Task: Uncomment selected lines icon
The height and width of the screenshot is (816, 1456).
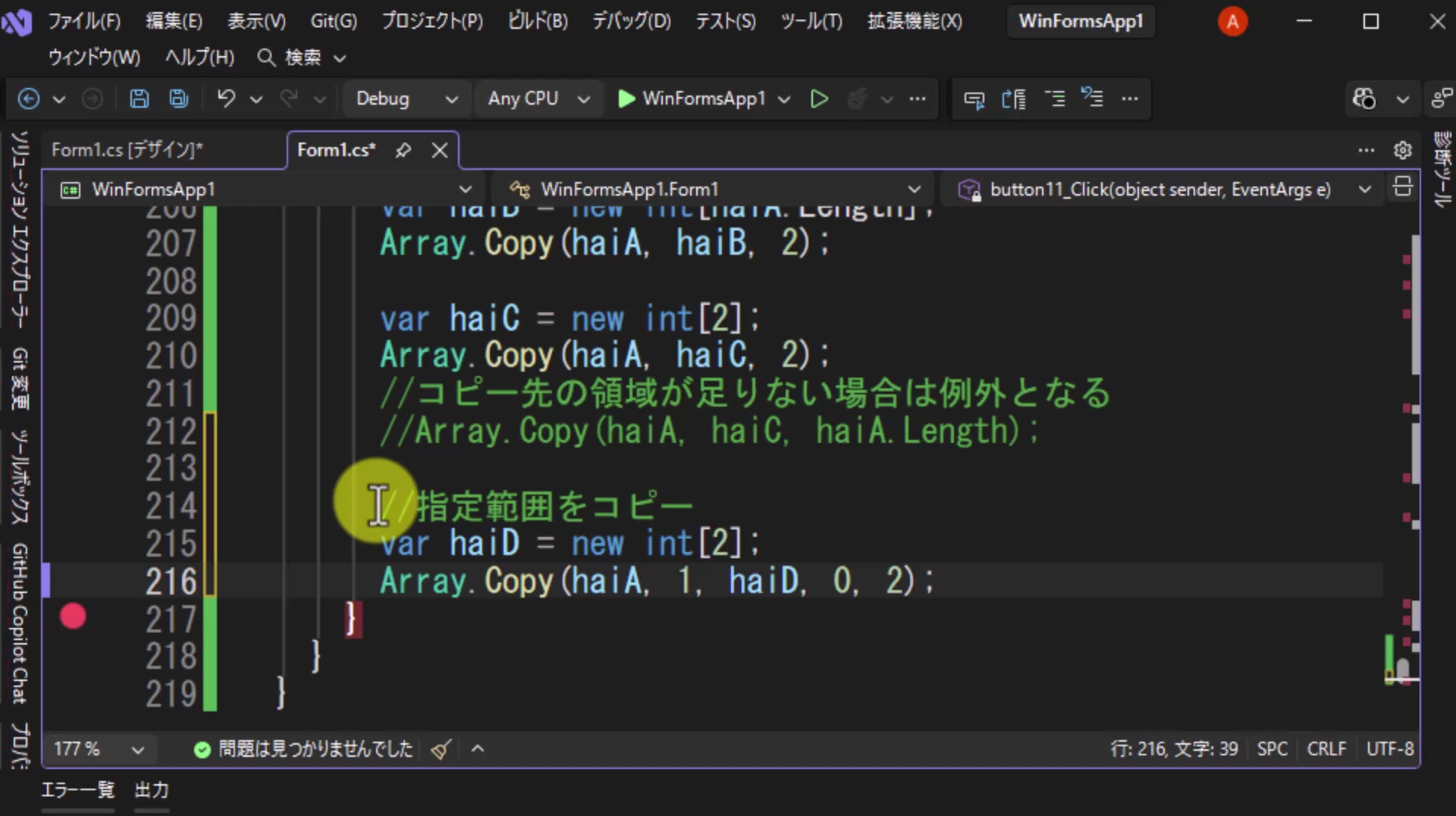Action: tap(1093, 99)
